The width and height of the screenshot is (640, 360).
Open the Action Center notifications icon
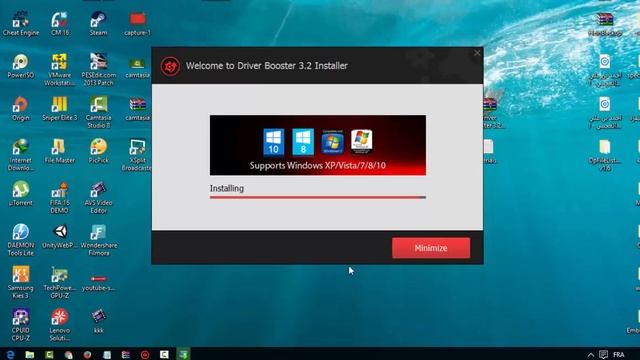point(604,354)
